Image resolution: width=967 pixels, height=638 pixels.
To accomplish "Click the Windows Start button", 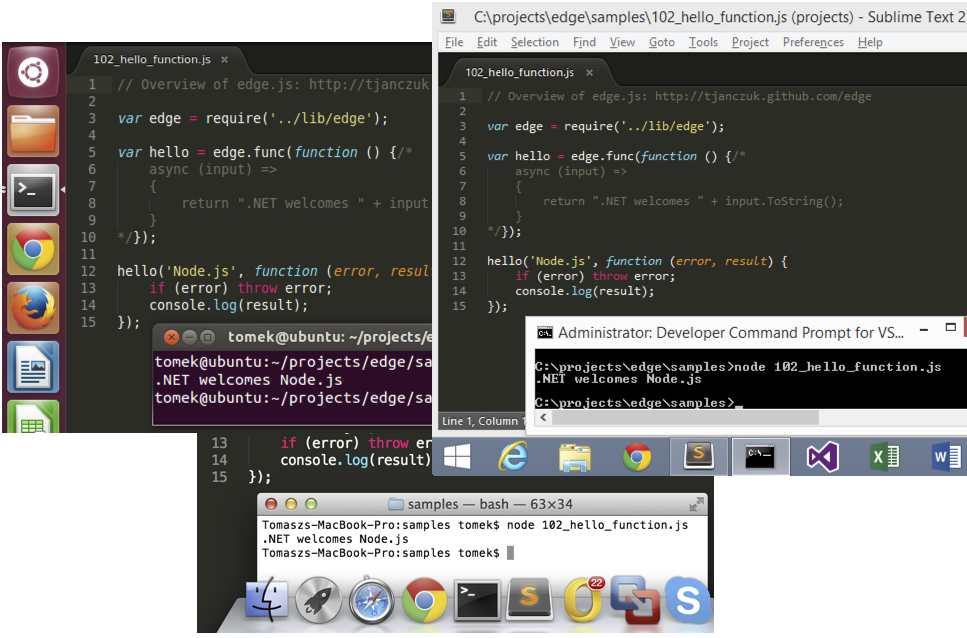I will [457, 457].
